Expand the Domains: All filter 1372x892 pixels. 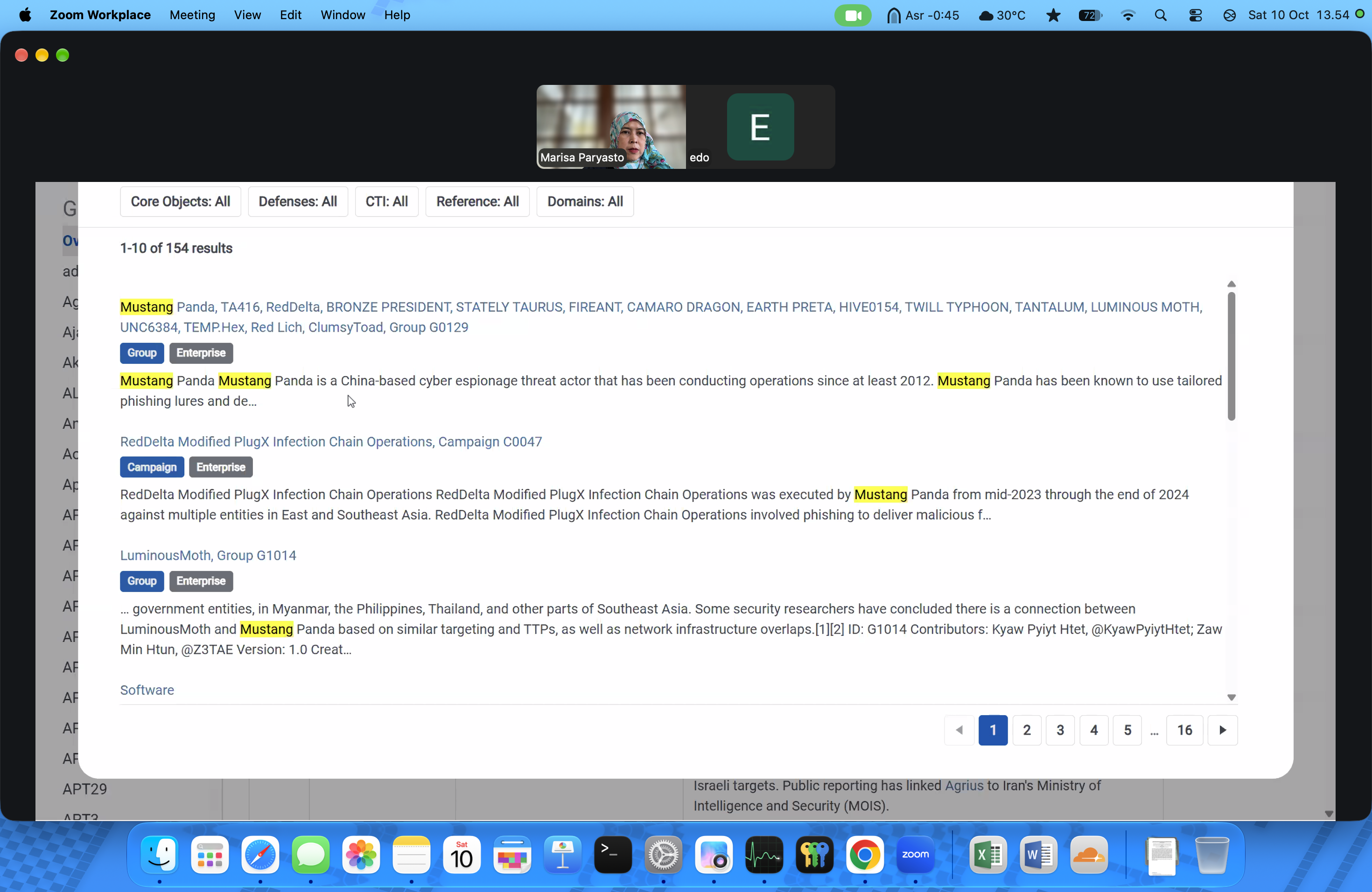point(585,202)
